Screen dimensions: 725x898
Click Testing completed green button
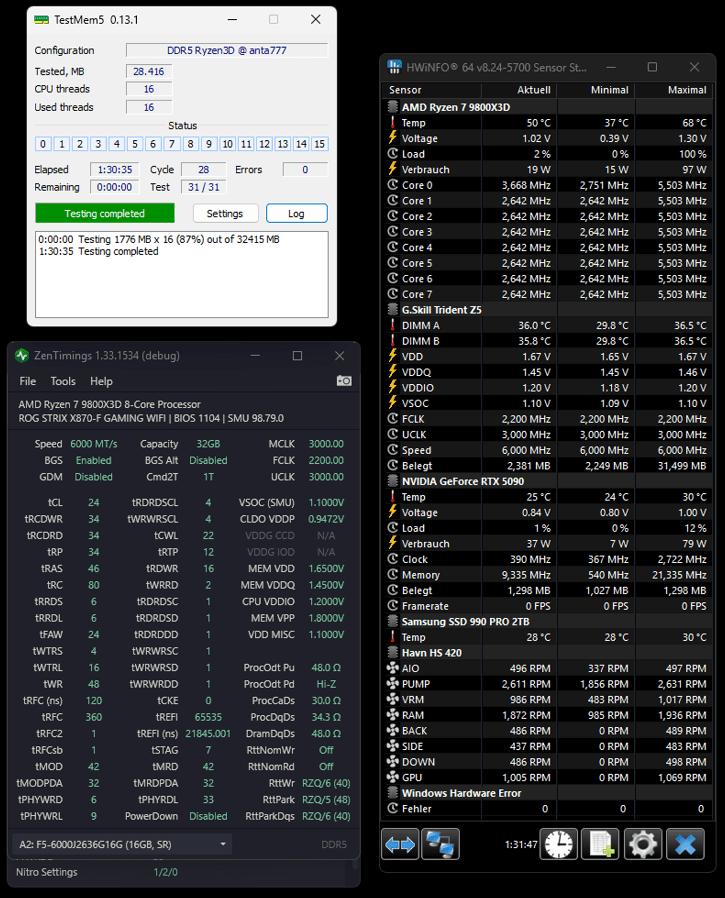(105, 214)
